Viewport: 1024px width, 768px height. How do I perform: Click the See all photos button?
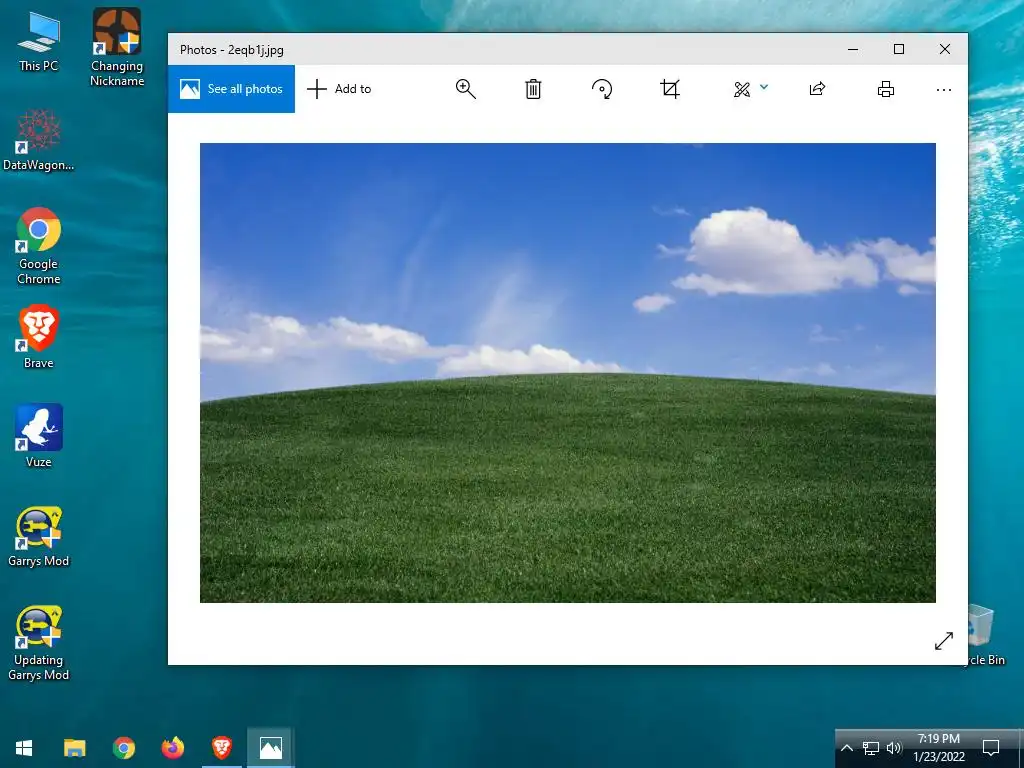click(x=231, y=89)
